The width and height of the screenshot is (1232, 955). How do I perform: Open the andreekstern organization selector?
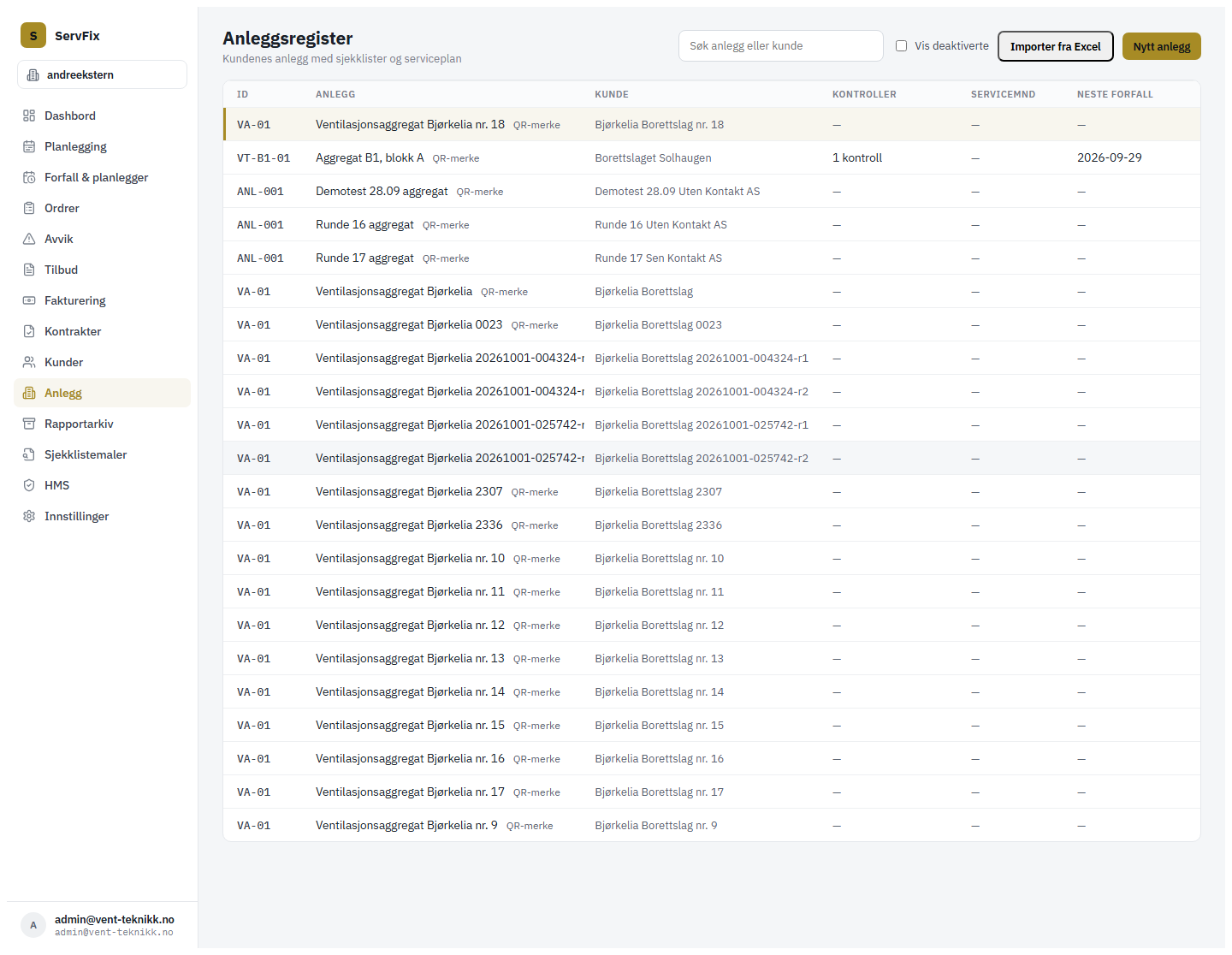pos(102,74)
